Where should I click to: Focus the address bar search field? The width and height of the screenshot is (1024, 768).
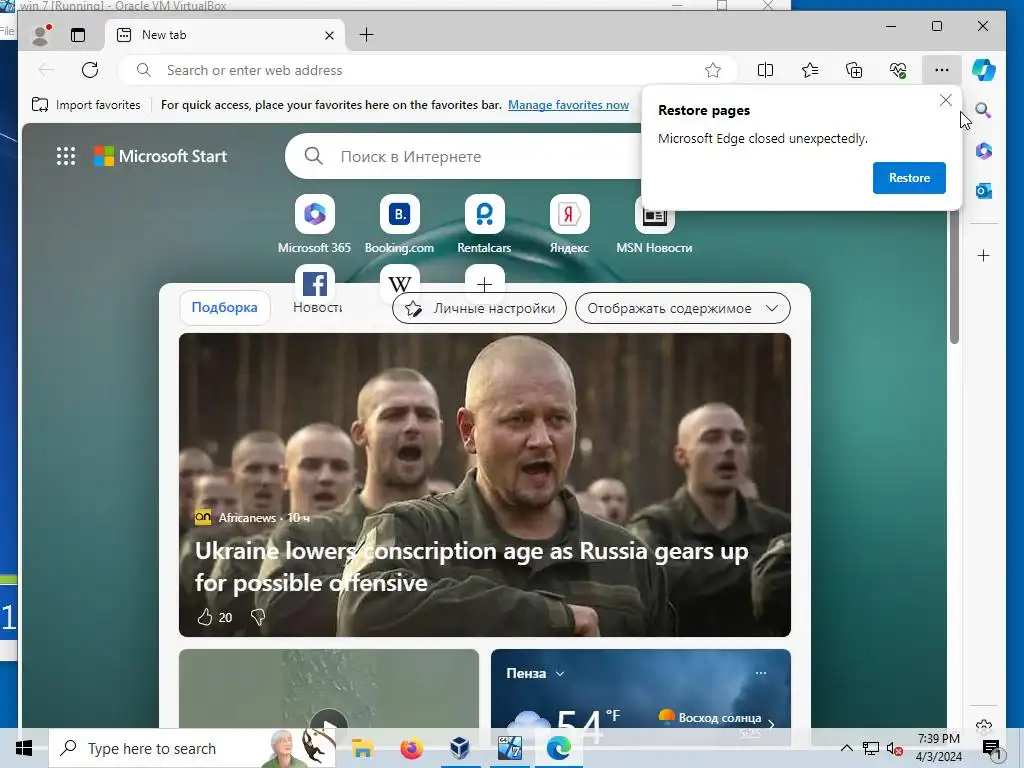click(x=427, y=70)
